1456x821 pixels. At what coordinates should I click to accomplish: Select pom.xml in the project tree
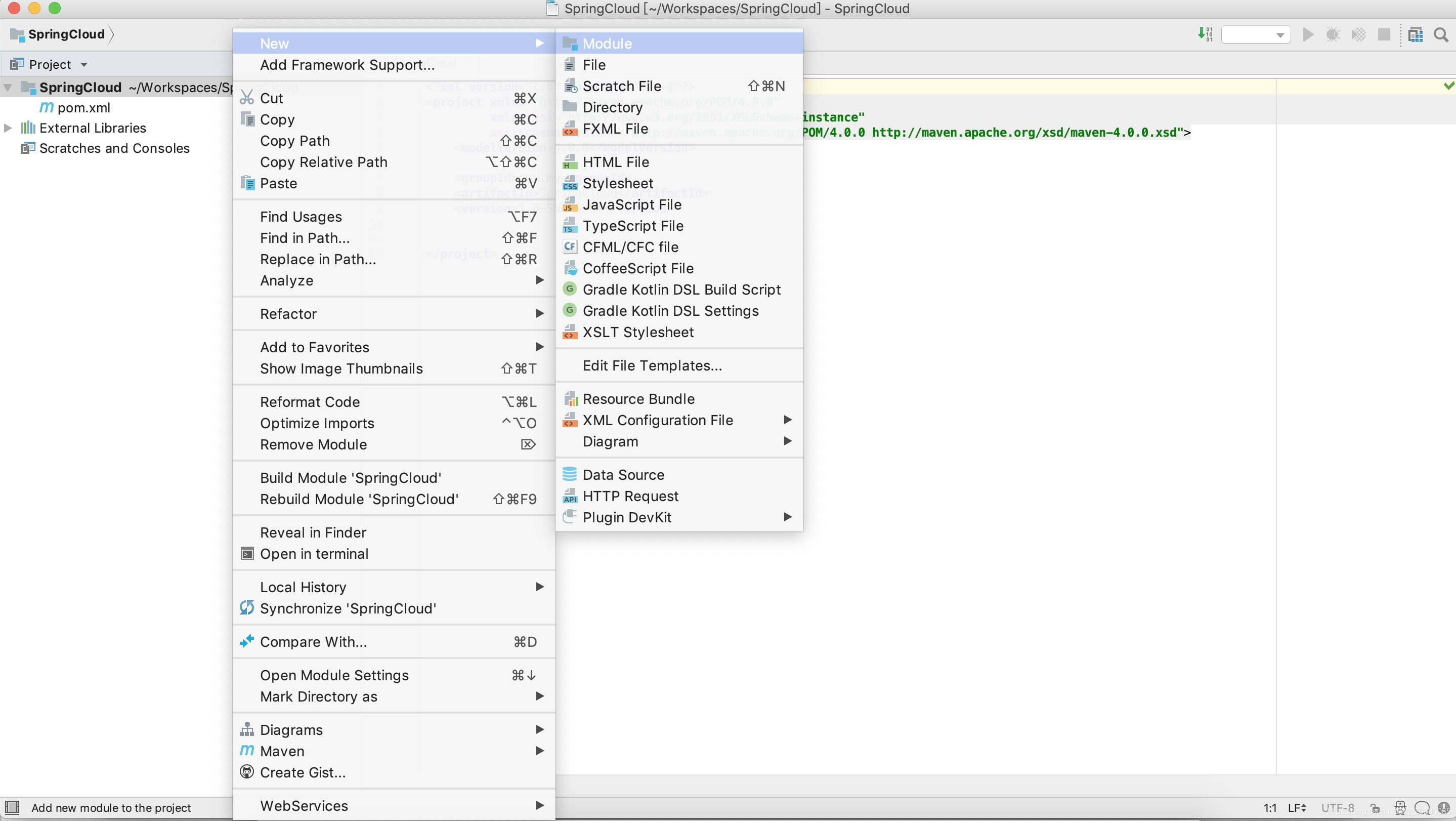click(x=83, y=107)
